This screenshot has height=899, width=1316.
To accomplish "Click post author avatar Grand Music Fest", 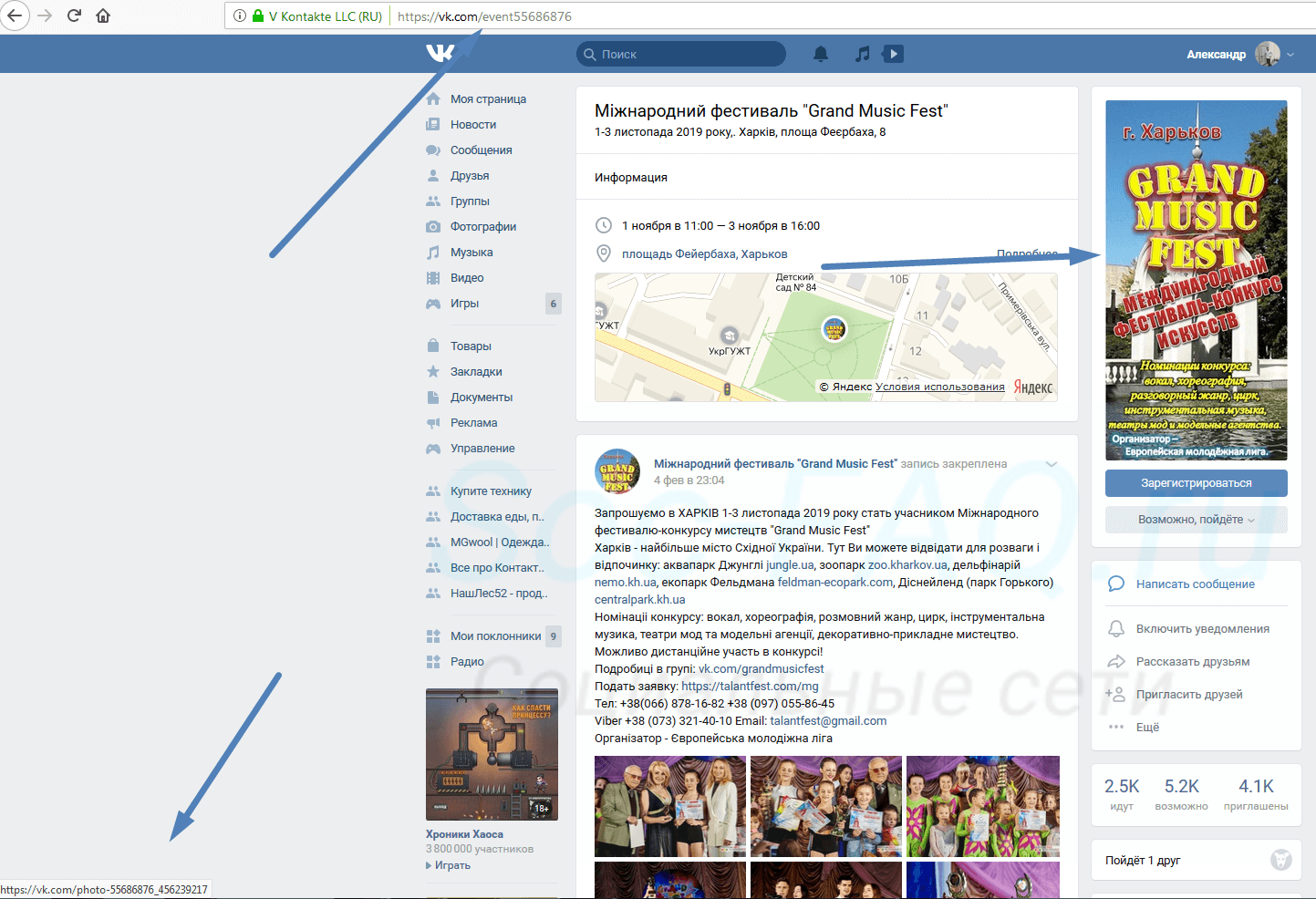I will (x=617, y=471).
